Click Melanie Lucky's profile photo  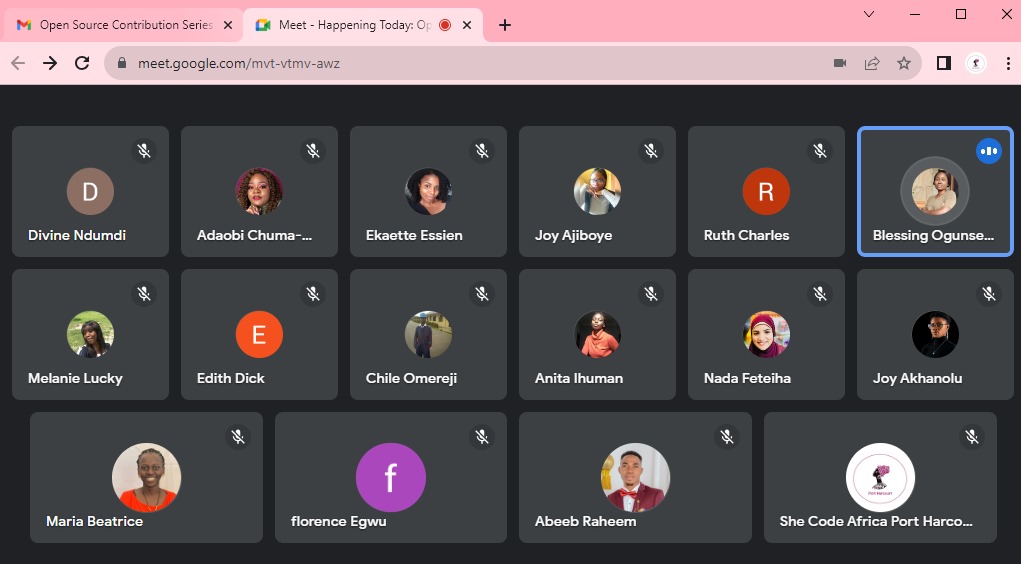[91, 334]
